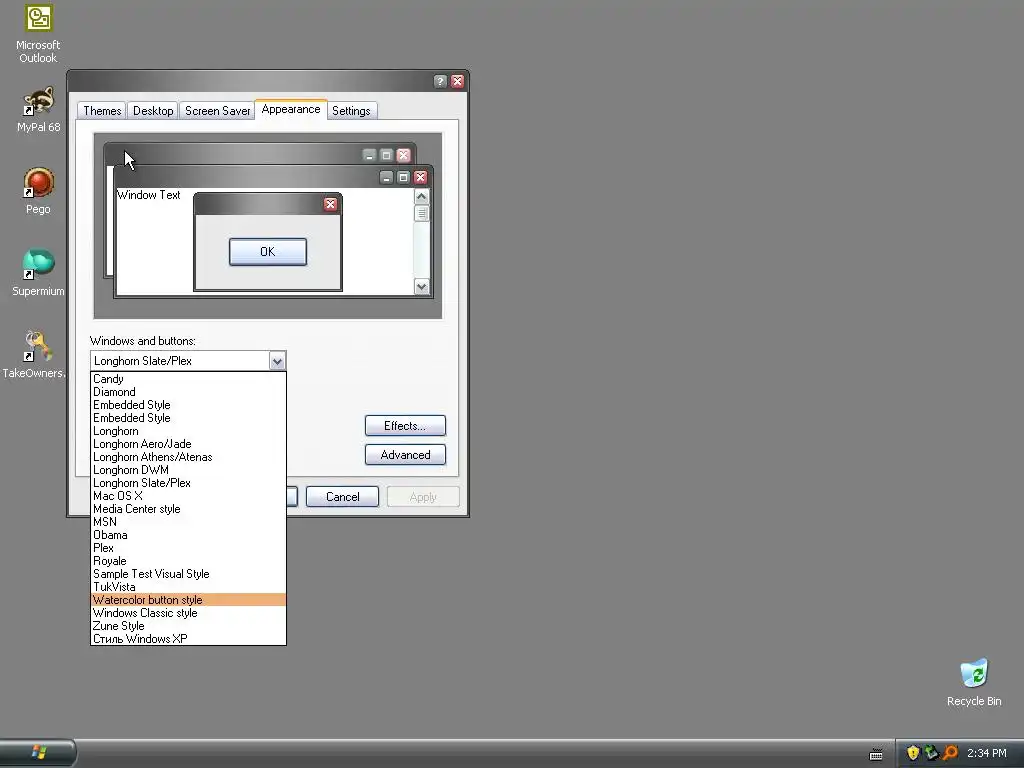The height and width of the screenshot is (768, 1024).
Task: Click the orange magnifier tray icon
Action: coord(950,753)
